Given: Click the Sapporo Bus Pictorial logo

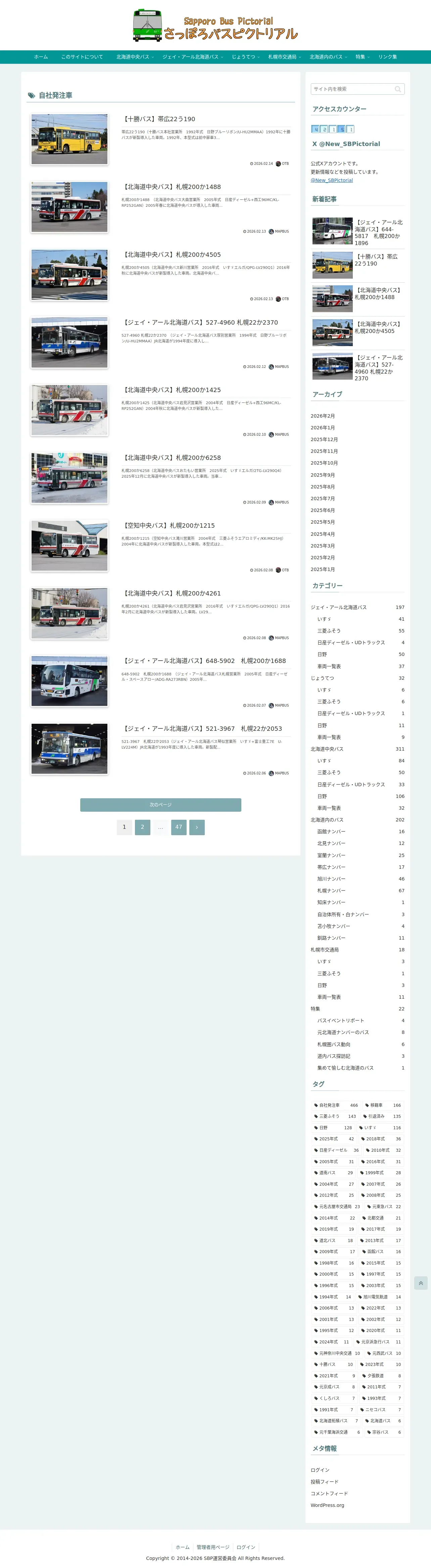Looking at the screenshot, I should pos(215,26).
